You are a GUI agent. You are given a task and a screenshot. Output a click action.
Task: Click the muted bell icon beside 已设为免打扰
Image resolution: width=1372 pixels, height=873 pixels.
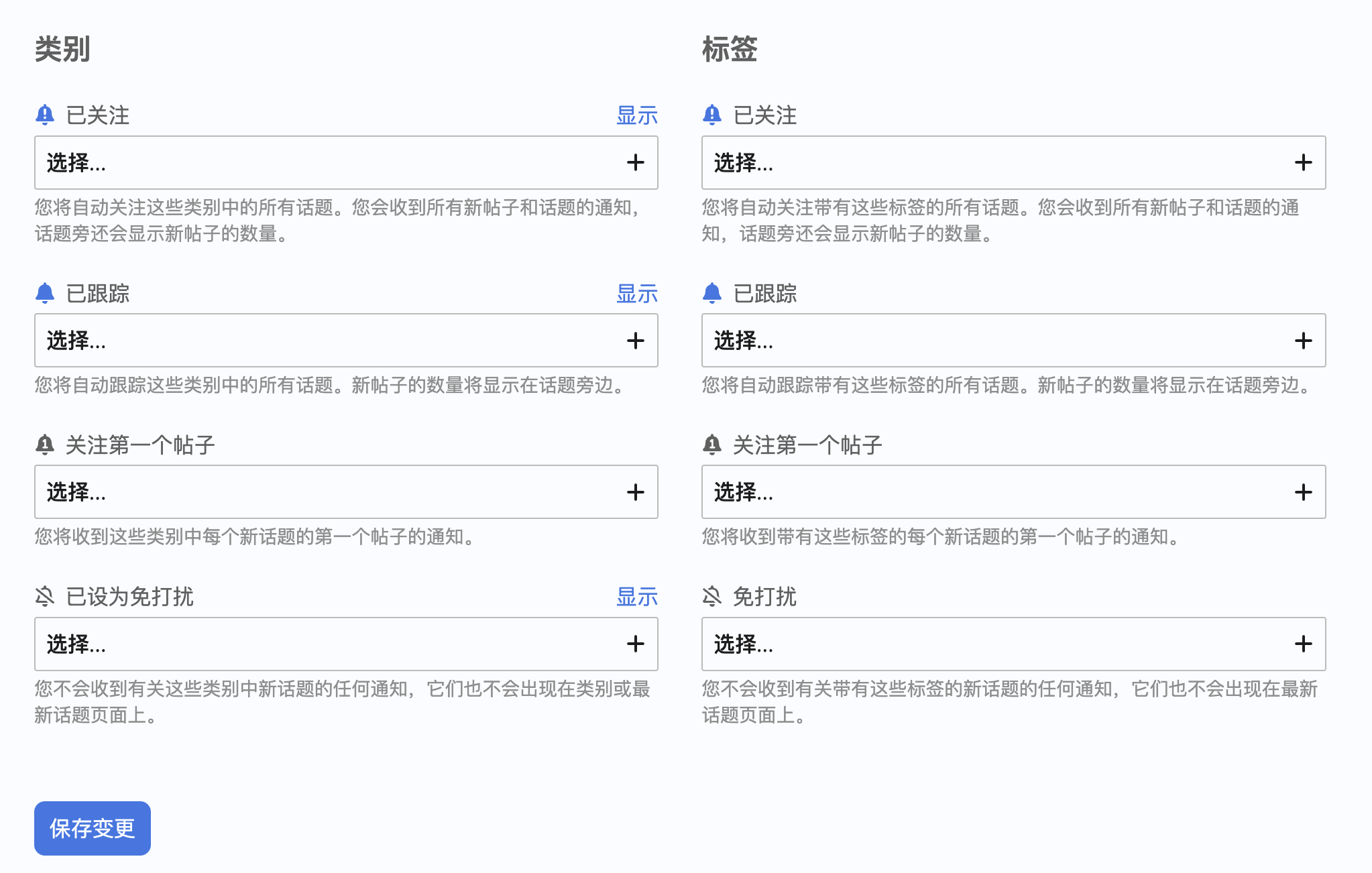click(x=45, y=596)
